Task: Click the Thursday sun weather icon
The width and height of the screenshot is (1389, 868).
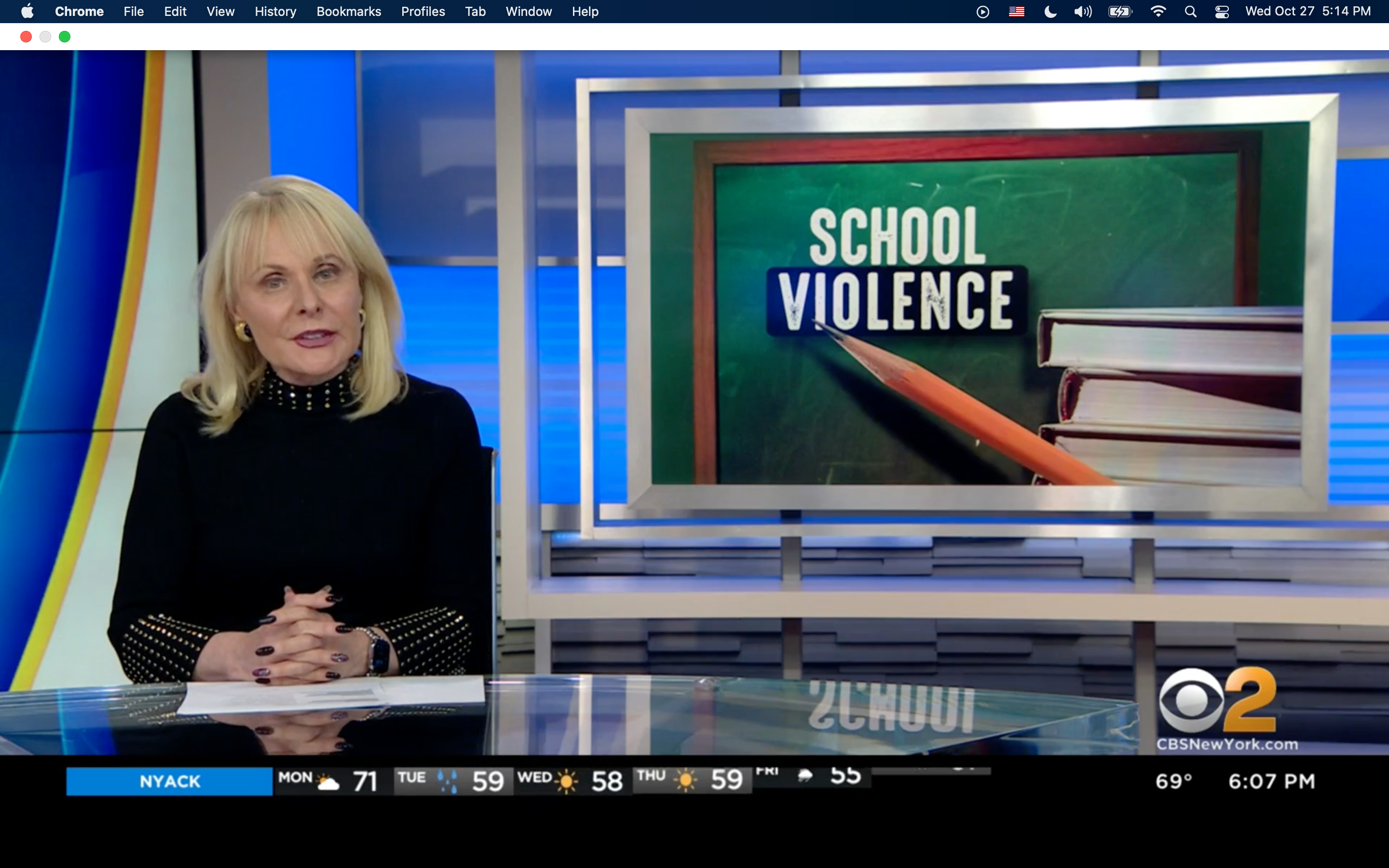Action: click(686, 780)
